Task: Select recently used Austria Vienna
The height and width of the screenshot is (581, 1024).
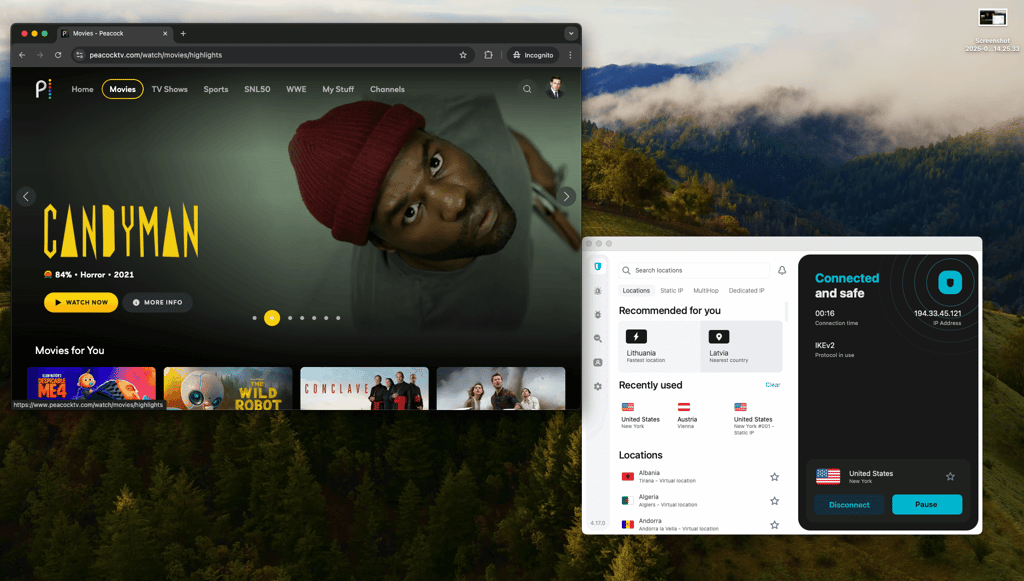Action: tap(686, 416)
